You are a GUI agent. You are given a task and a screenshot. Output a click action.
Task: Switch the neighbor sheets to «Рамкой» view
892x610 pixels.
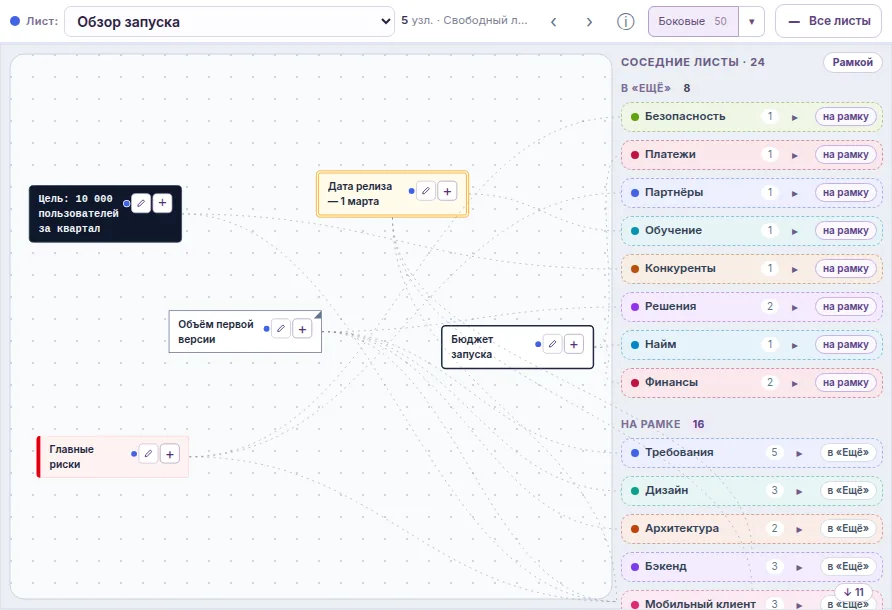pos(853,63)
